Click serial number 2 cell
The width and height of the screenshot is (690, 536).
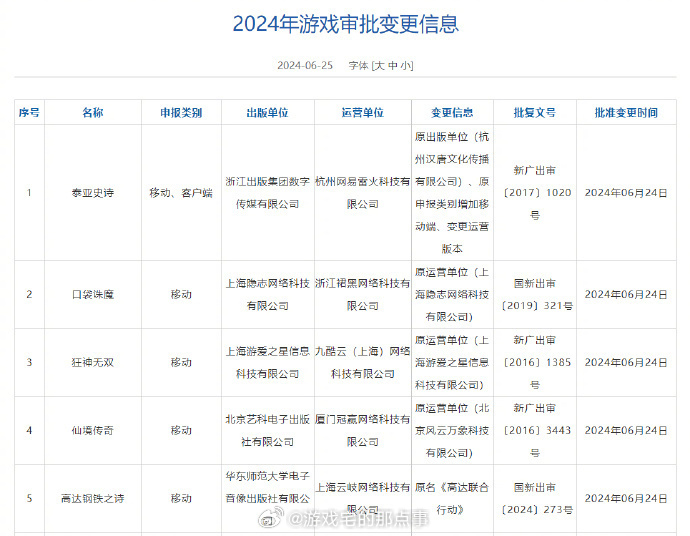click(29, 294)
